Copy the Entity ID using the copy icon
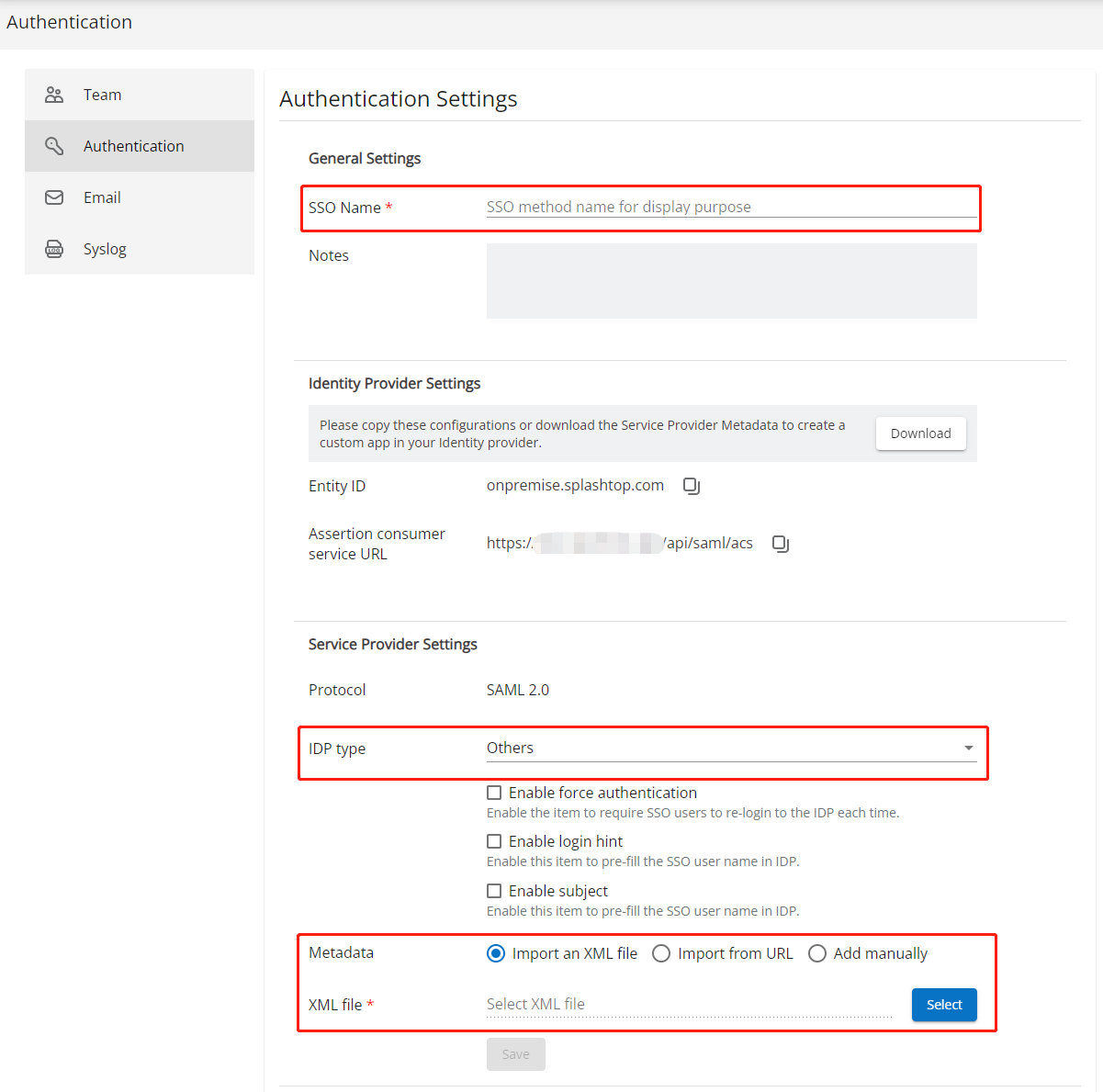 point(691,486)
